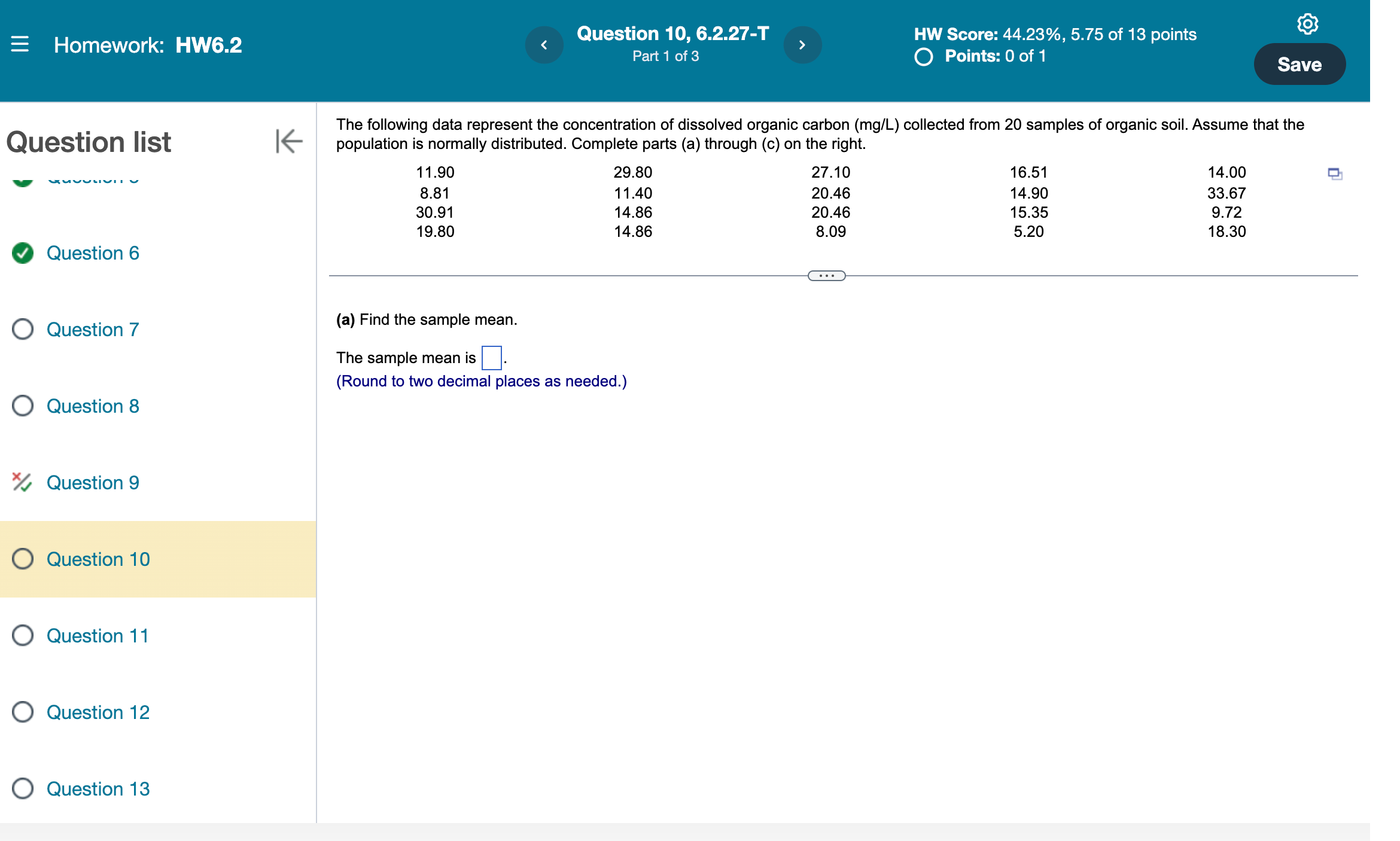This screenshot has height=841, width=1400.
Task: Click the Question 8 status circle
Action: (23, 406)
